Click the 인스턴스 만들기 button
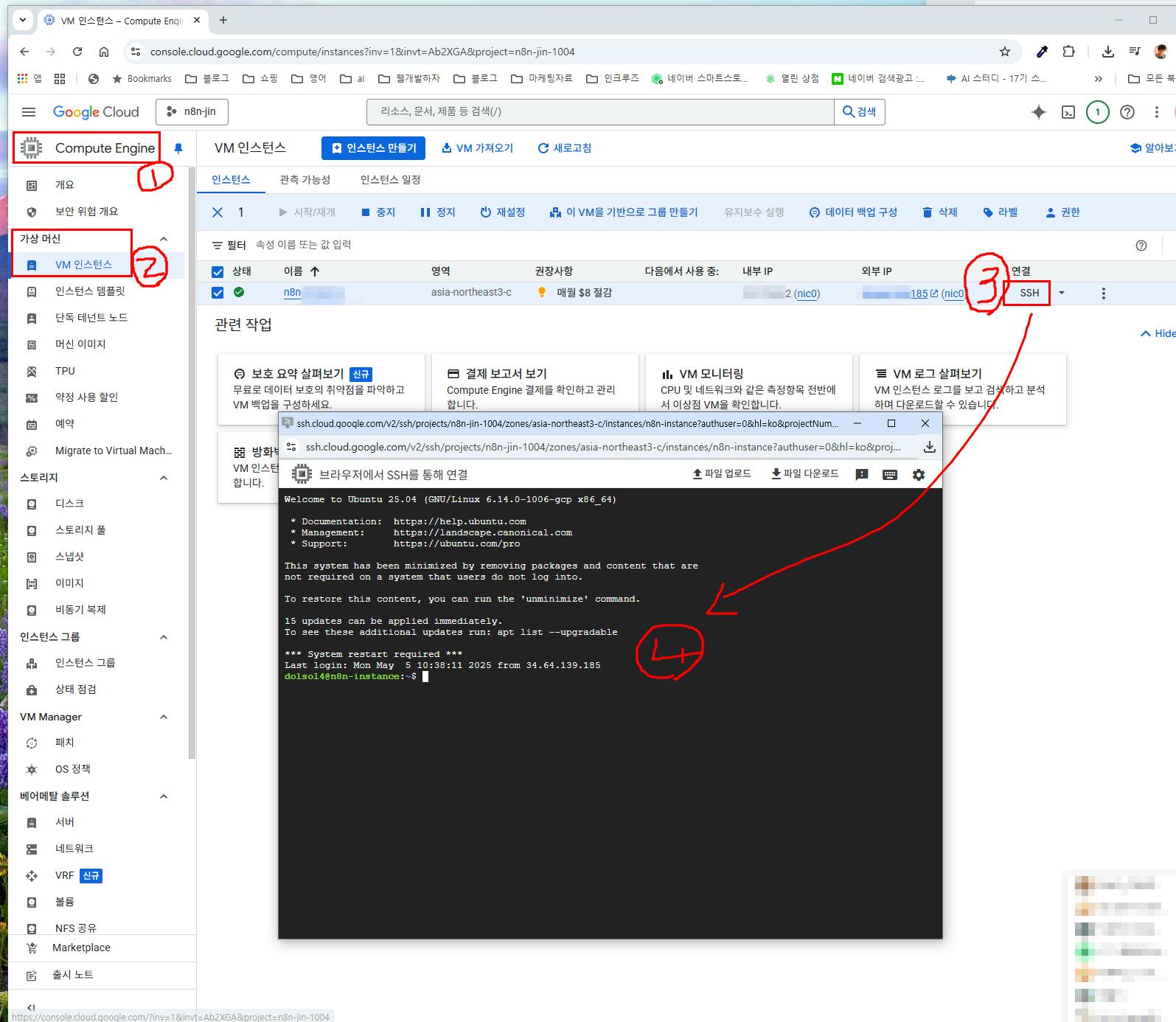The width and height of the screenshot is (1176, 1022). click(x=375, y=148)
